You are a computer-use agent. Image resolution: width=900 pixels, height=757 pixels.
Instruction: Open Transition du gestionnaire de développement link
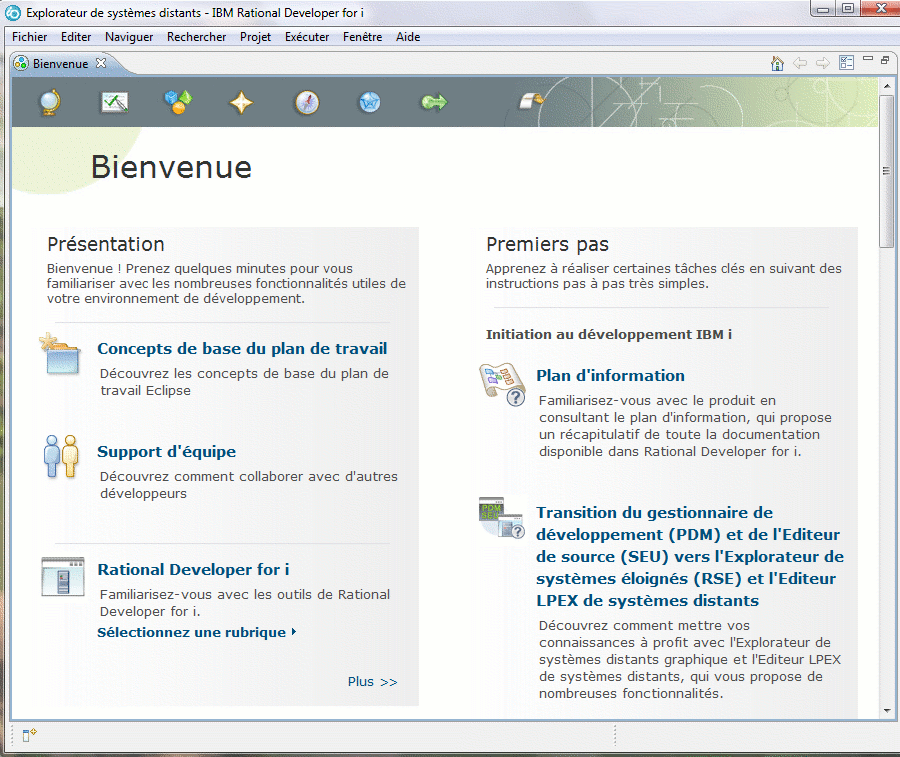[x=690, y=556]
